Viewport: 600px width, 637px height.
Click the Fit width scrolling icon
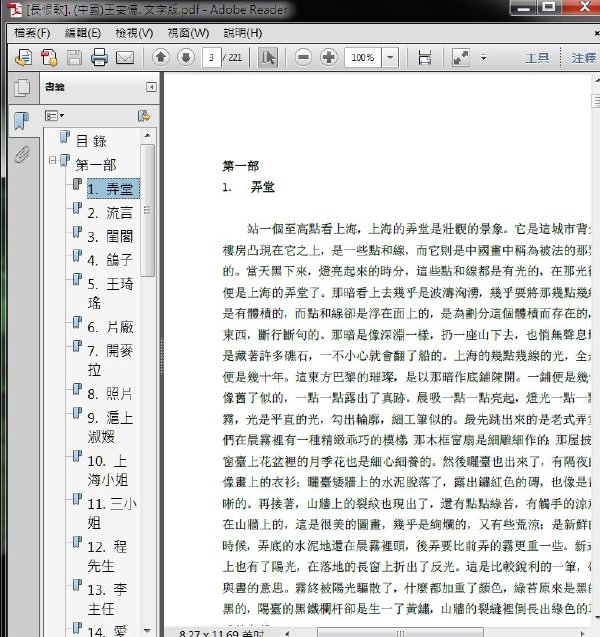[x=425, y=58]
